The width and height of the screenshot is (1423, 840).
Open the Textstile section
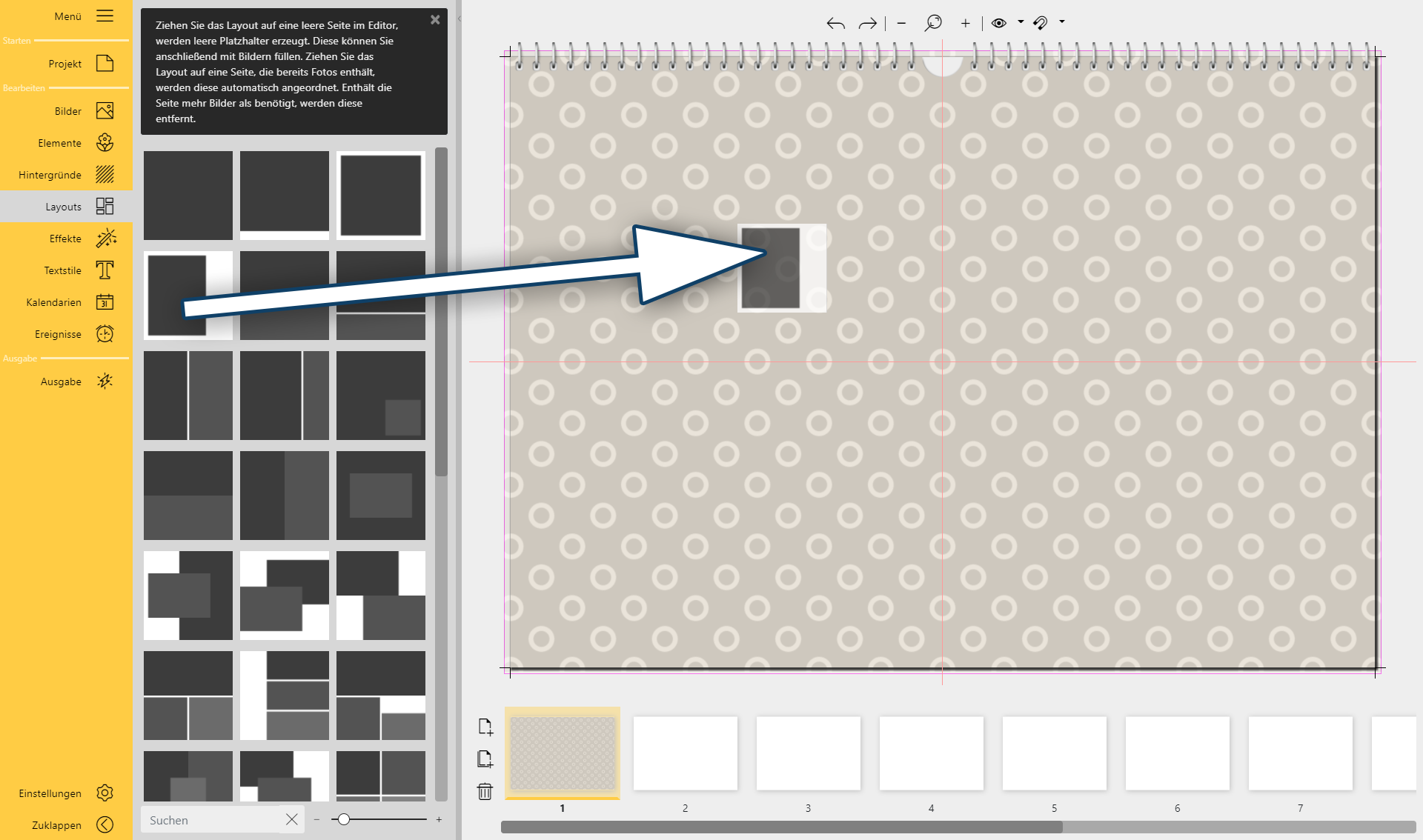(x=62, y=270)
